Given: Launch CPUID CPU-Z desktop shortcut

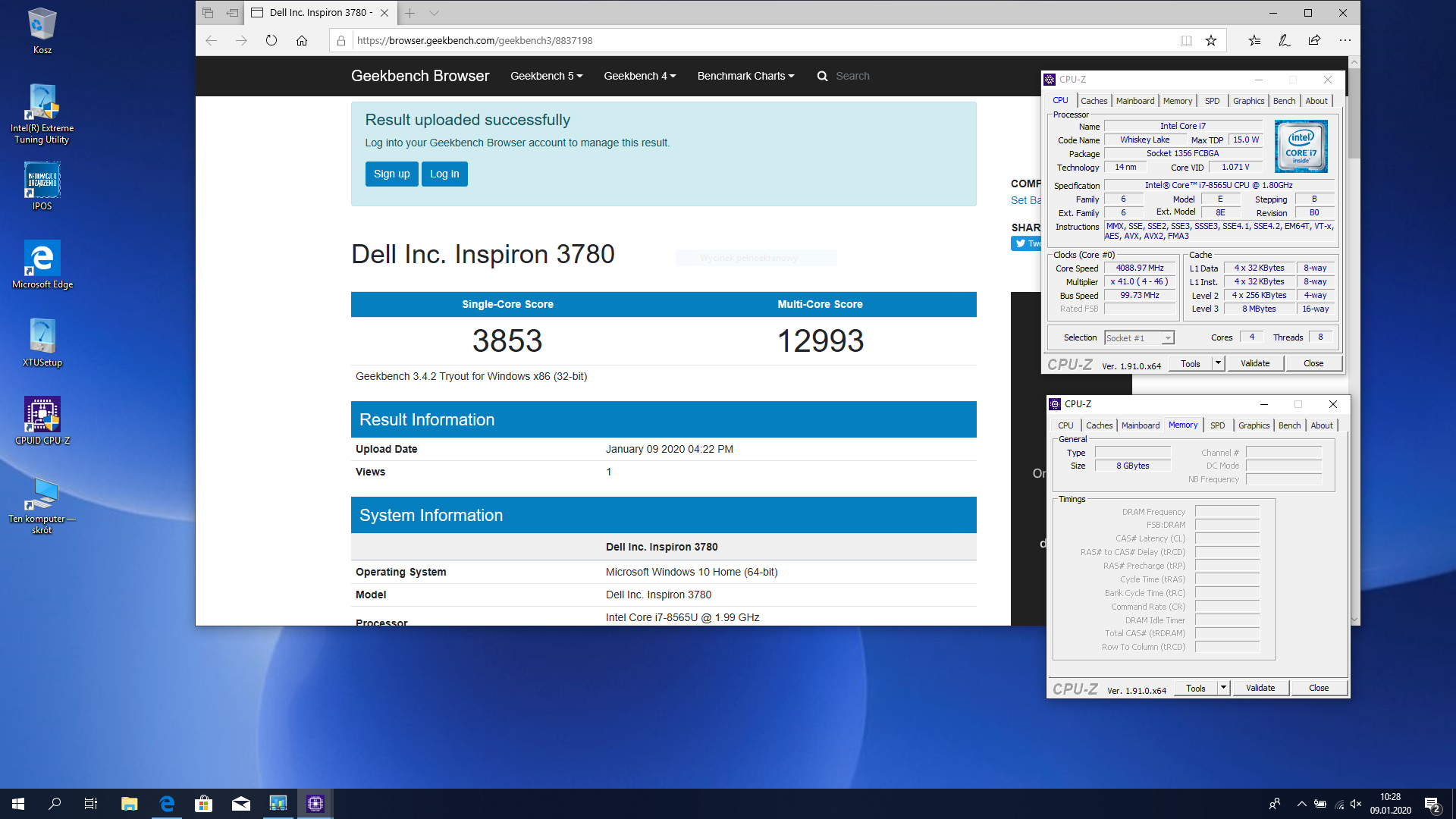Looking at the screenshot, I should [42, 421].
